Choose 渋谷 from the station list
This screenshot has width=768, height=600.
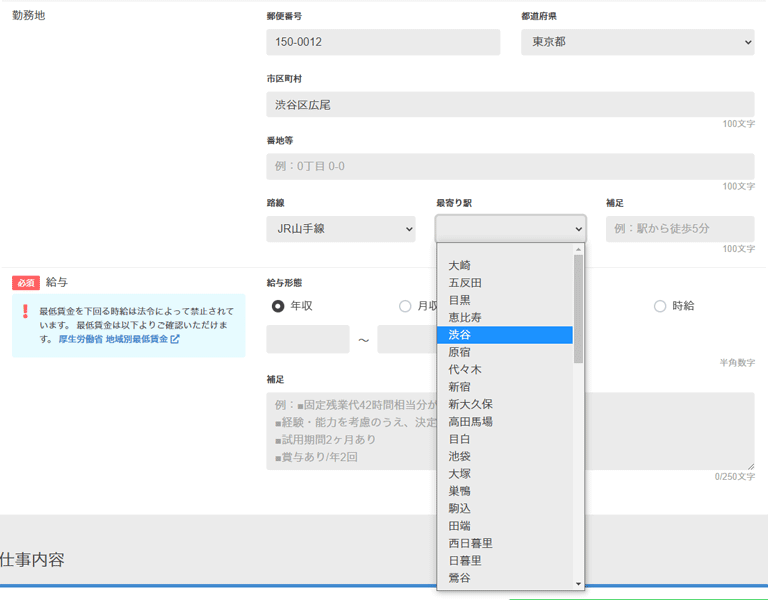[x=504, y=335]
